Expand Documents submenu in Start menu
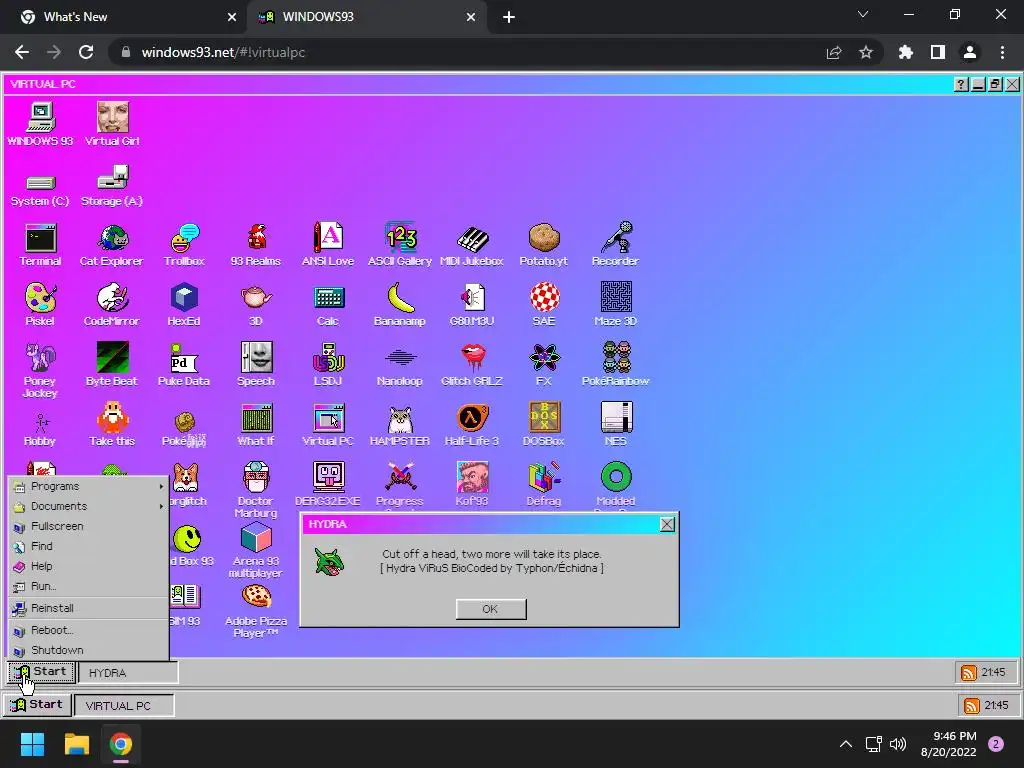Image resolution: width=1024 pixels, height=768 pixels. click(x=88, y=506)
